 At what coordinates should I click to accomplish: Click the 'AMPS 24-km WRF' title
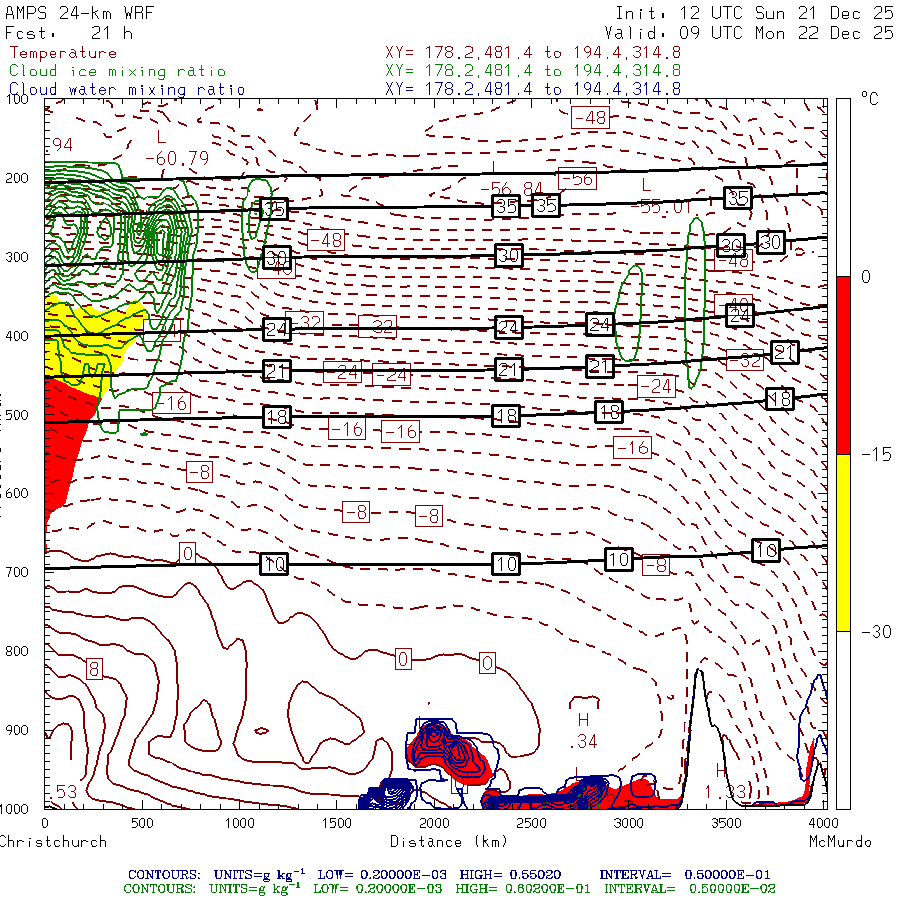79,13
